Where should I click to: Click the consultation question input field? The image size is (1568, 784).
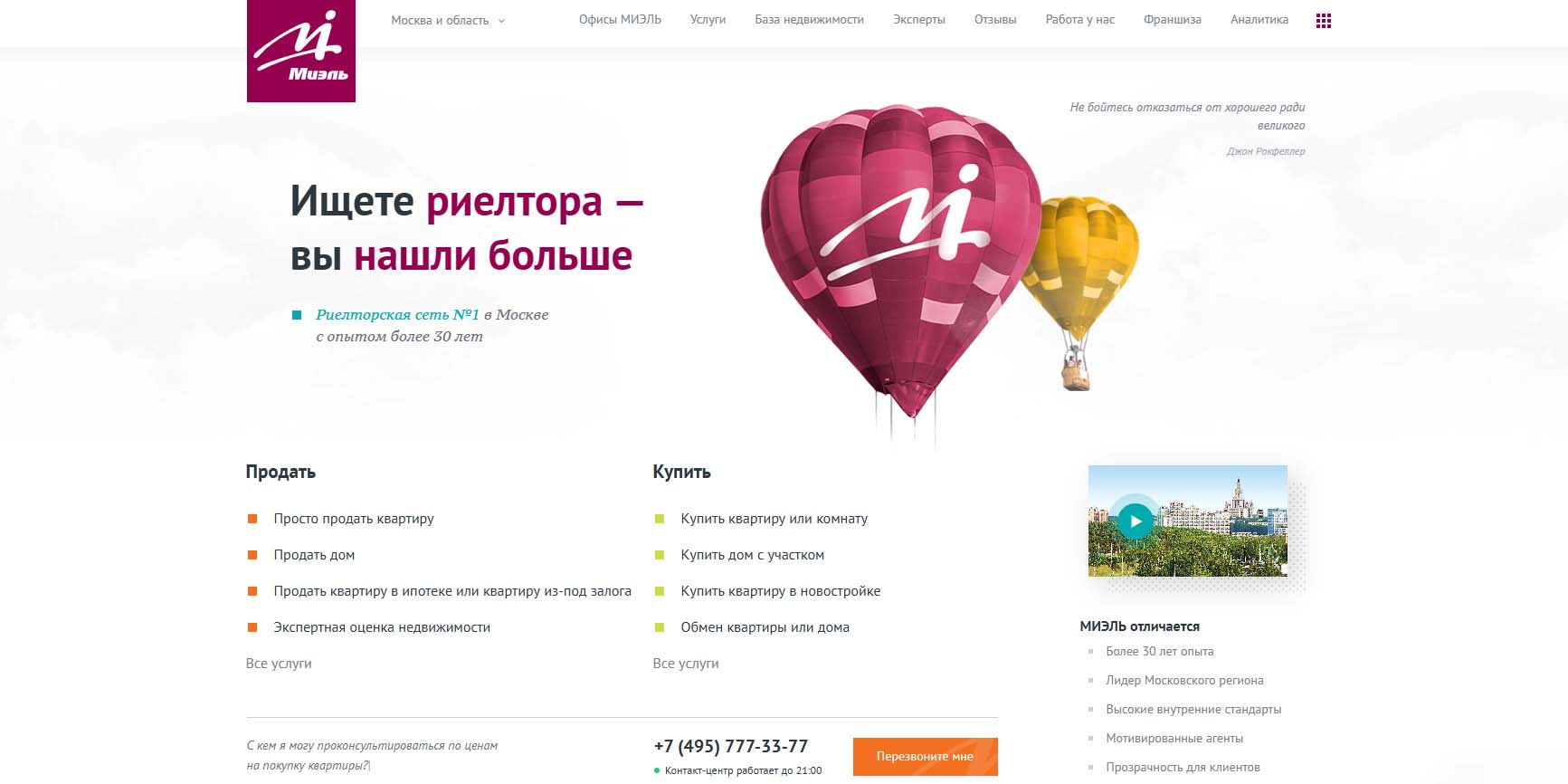[x=434, y=755]
